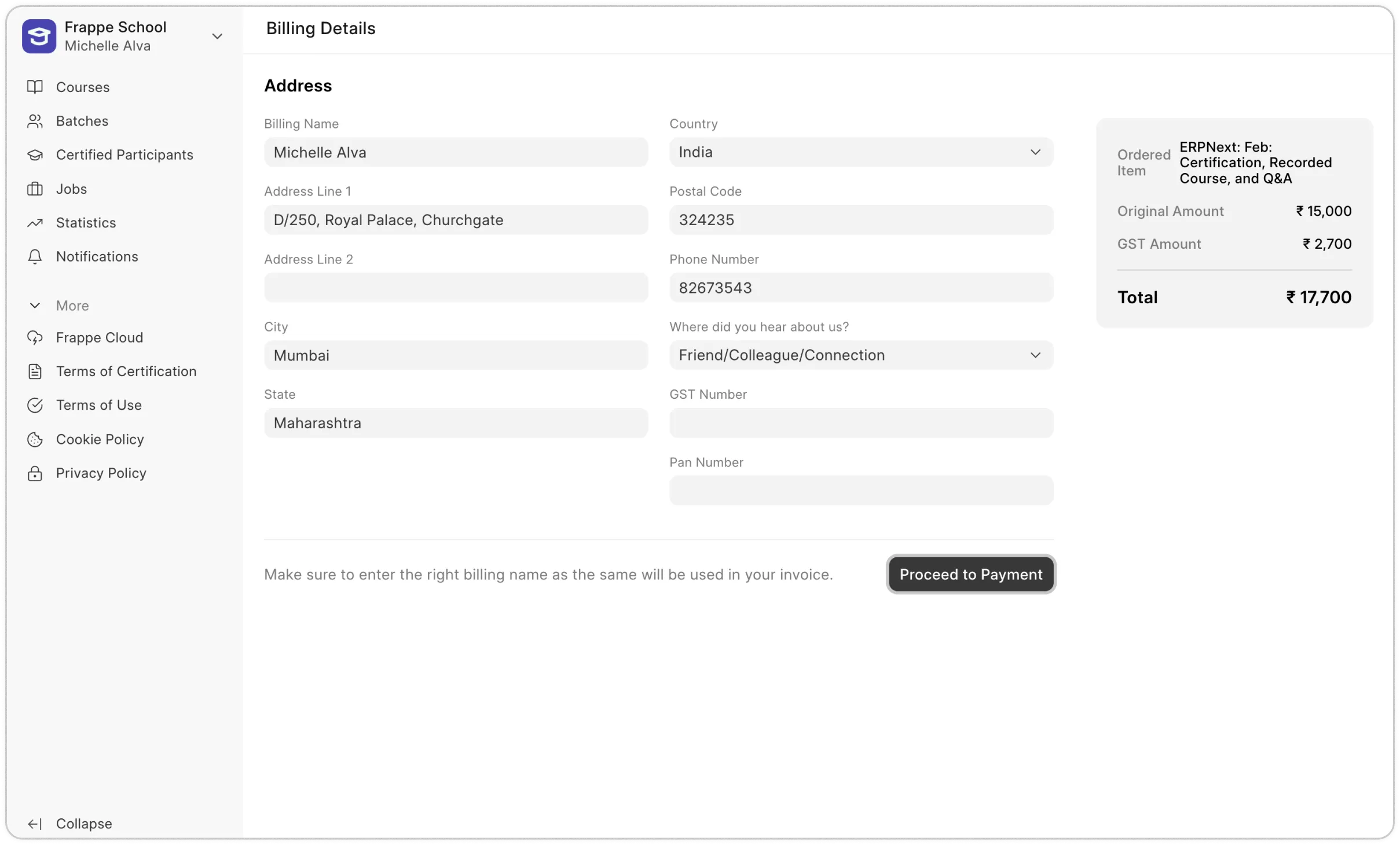
Task: Click the Frappe Cloud icon
Action: (x=35, y=337)
